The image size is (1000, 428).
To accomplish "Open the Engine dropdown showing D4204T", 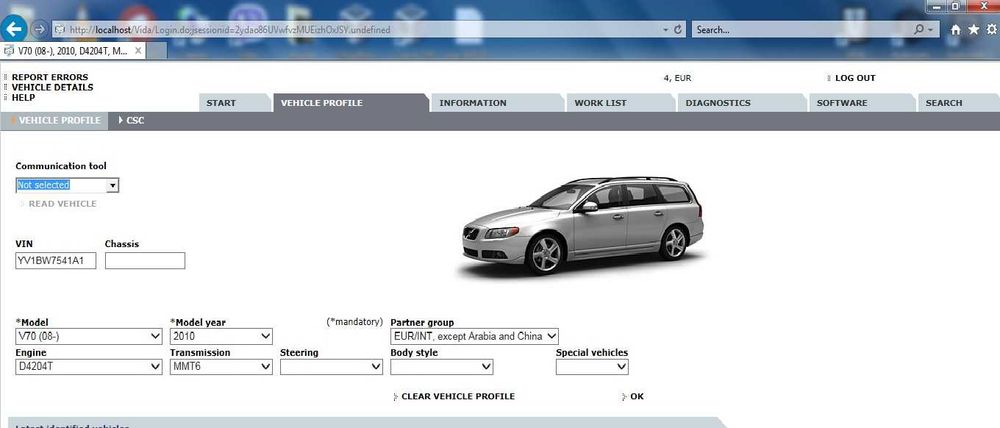I will (x=89, y=367).
